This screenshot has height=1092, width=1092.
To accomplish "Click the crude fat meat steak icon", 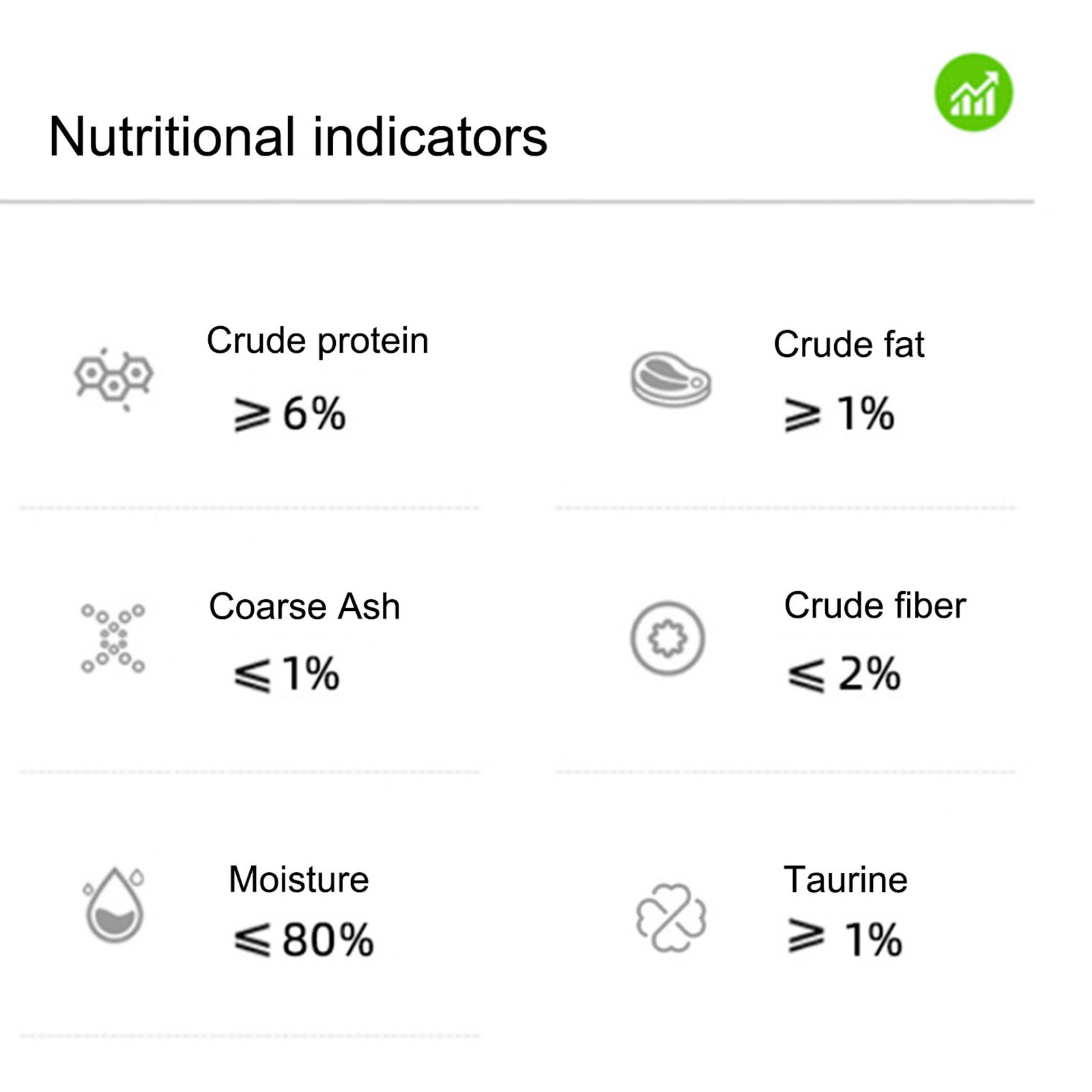I will (670, 379).
